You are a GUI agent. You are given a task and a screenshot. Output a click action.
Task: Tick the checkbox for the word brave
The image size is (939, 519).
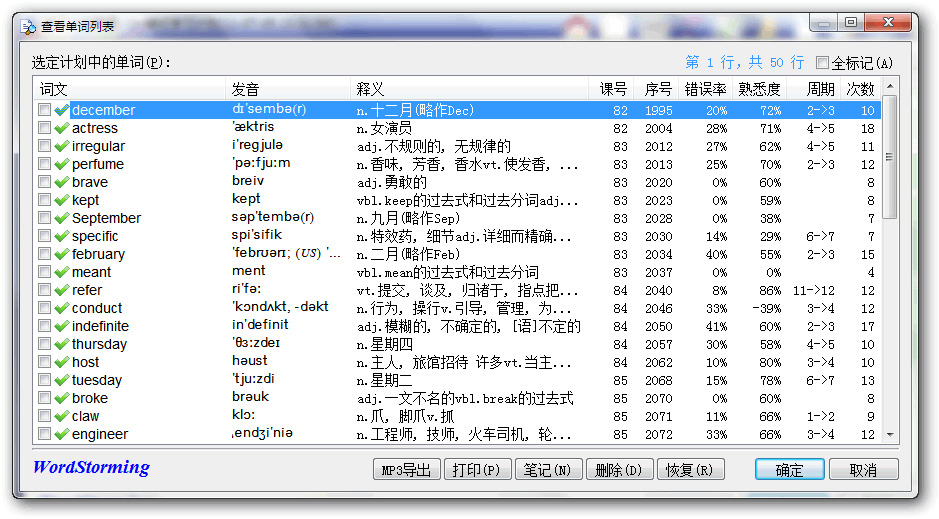point(45,182)
